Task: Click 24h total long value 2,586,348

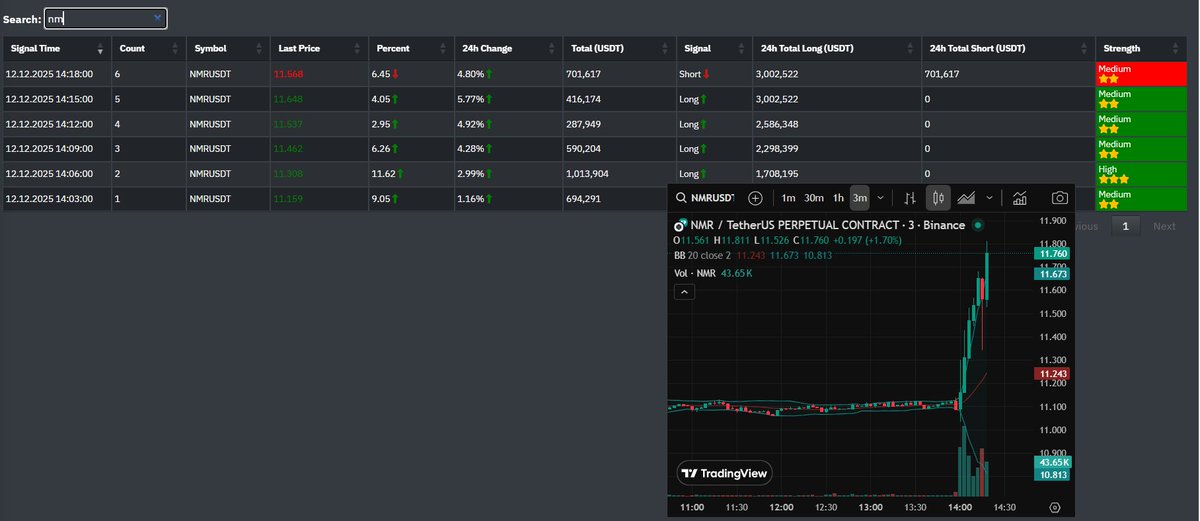Action: (778, 124)
